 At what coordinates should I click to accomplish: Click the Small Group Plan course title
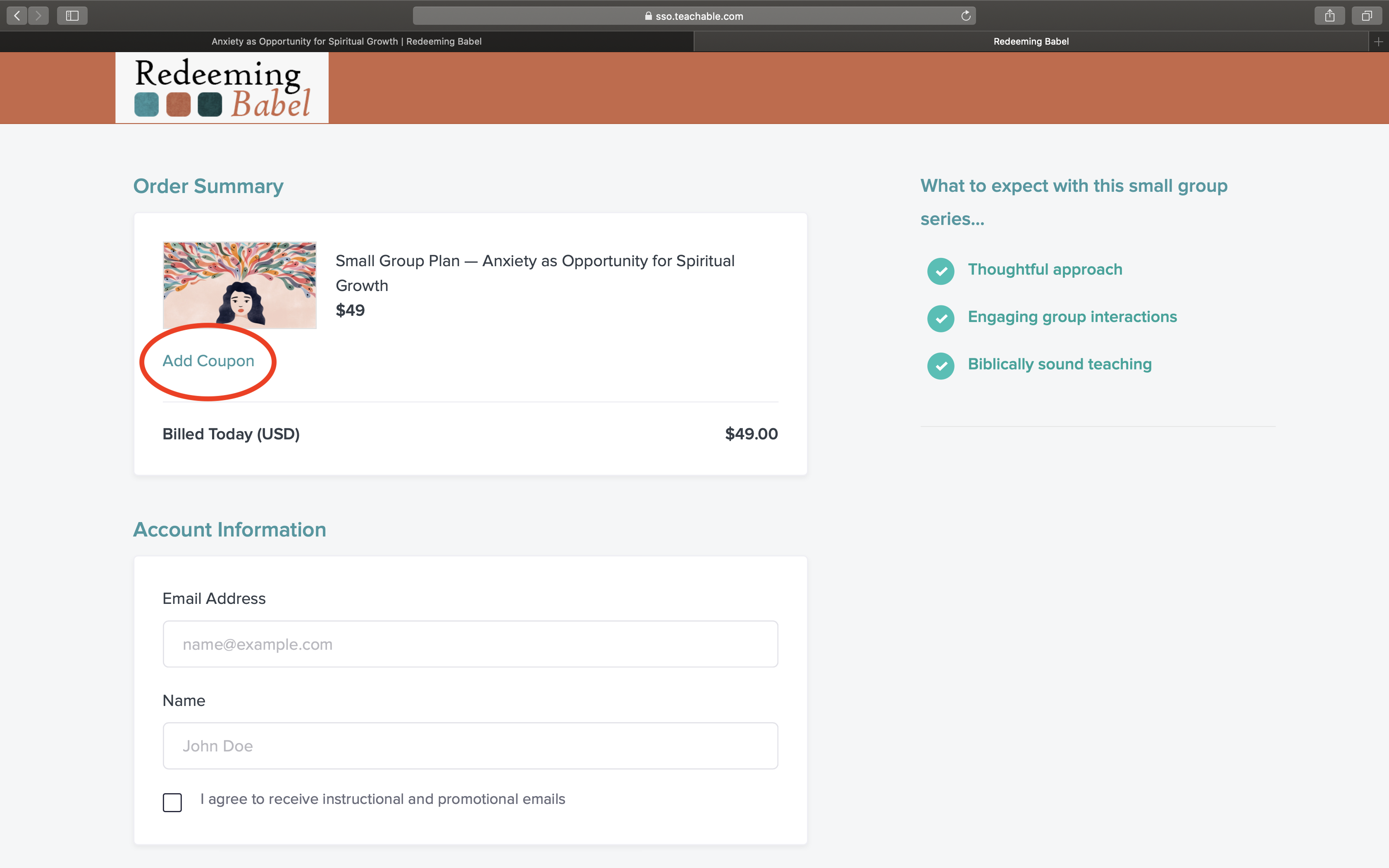point(535,273)
